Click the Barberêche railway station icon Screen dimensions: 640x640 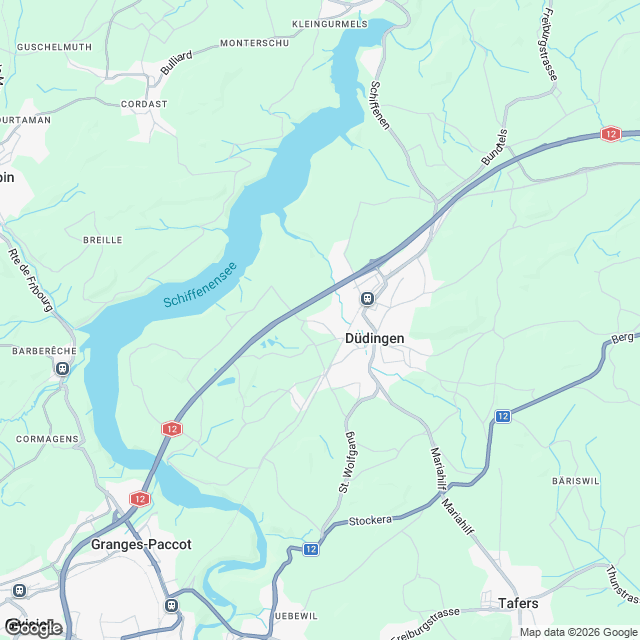pyautogui.click(x=62, y=369)
